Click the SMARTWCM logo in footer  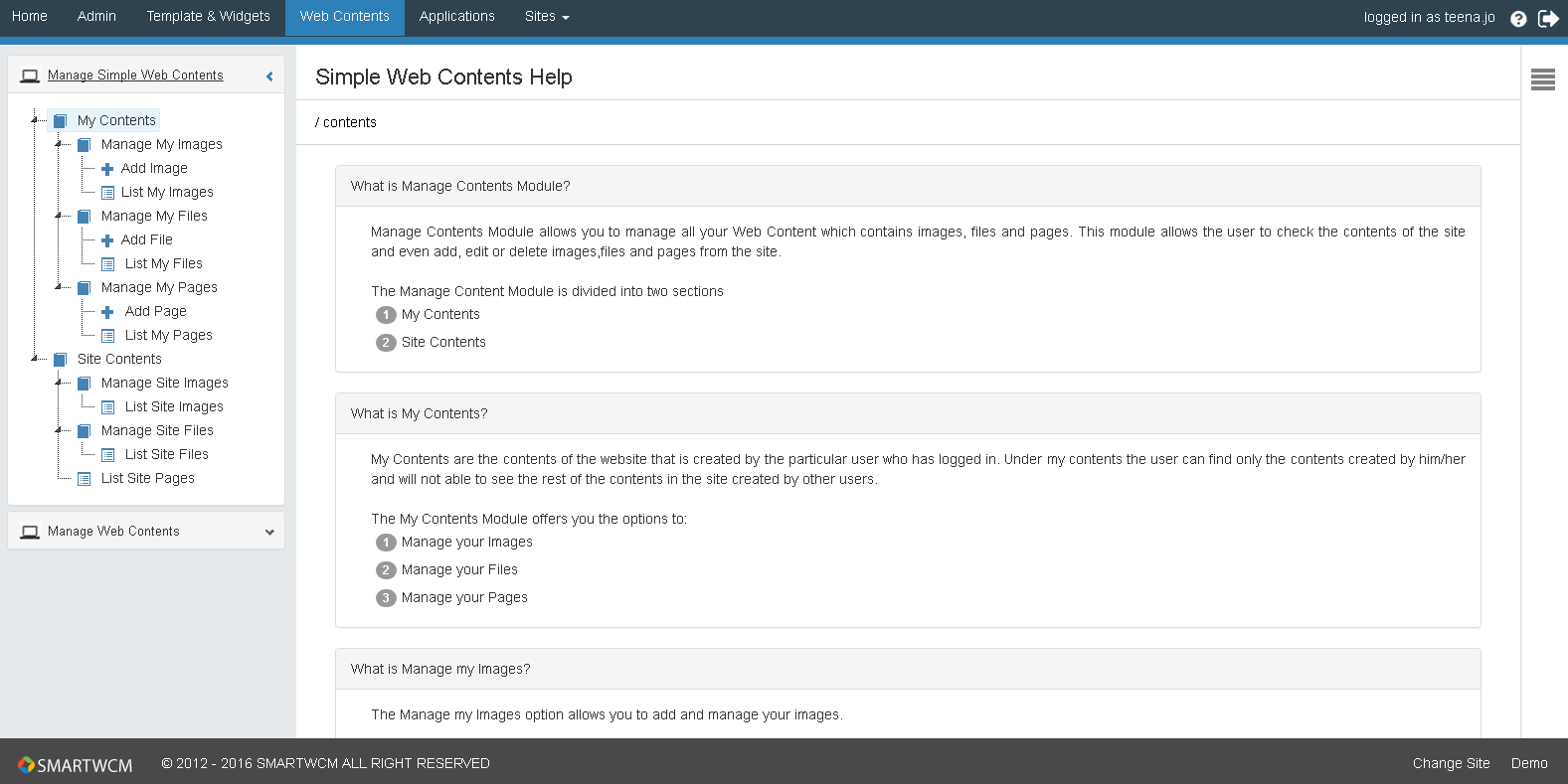pos(76,765)
